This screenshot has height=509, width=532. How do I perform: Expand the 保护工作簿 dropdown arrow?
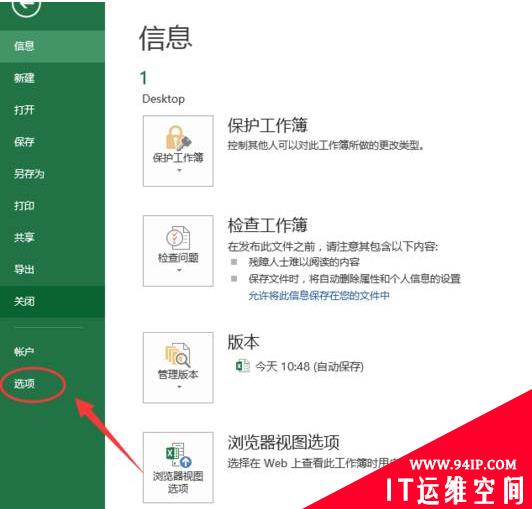click(x=179, y=170)
